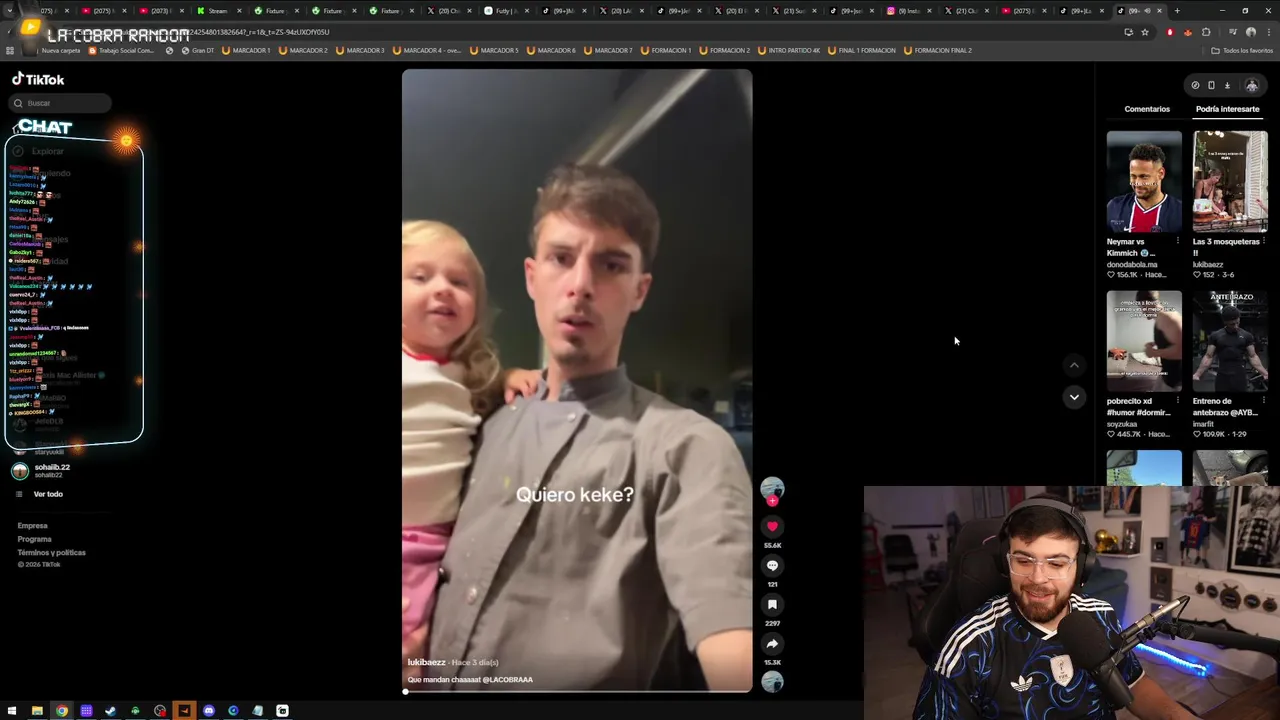1280x720 pixels.
Task: Open the Entreno de antebrazo thumbnail
Action: (1230, 342)
